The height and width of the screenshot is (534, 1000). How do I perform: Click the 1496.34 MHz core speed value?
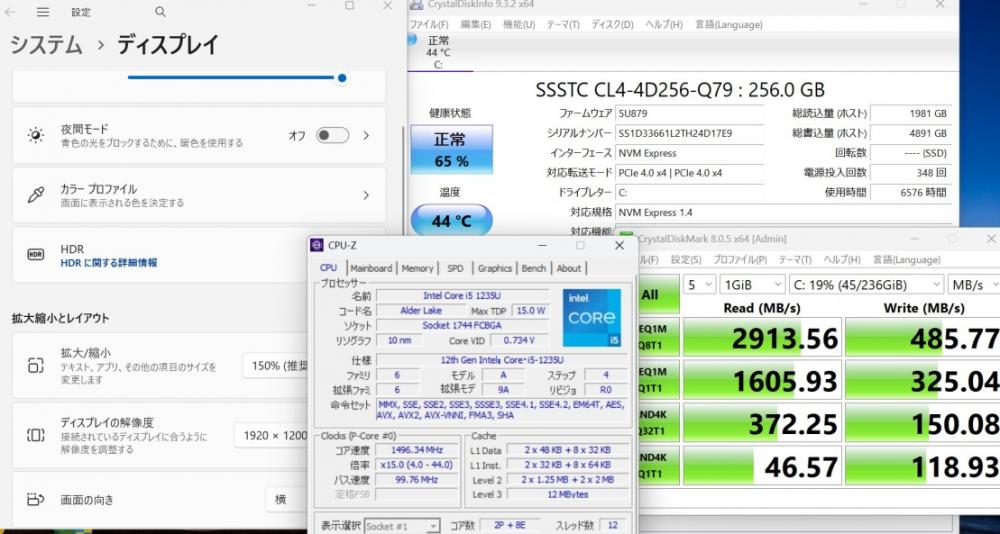(416, 450)
